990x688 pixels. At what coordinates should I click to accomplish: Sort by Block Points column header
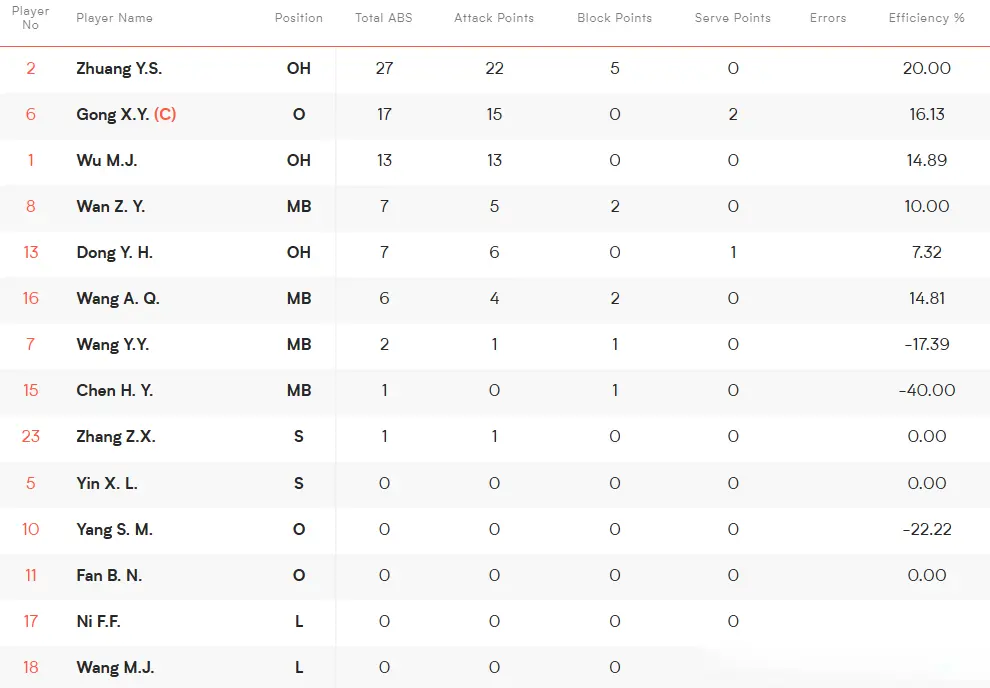tap(614, 18)
